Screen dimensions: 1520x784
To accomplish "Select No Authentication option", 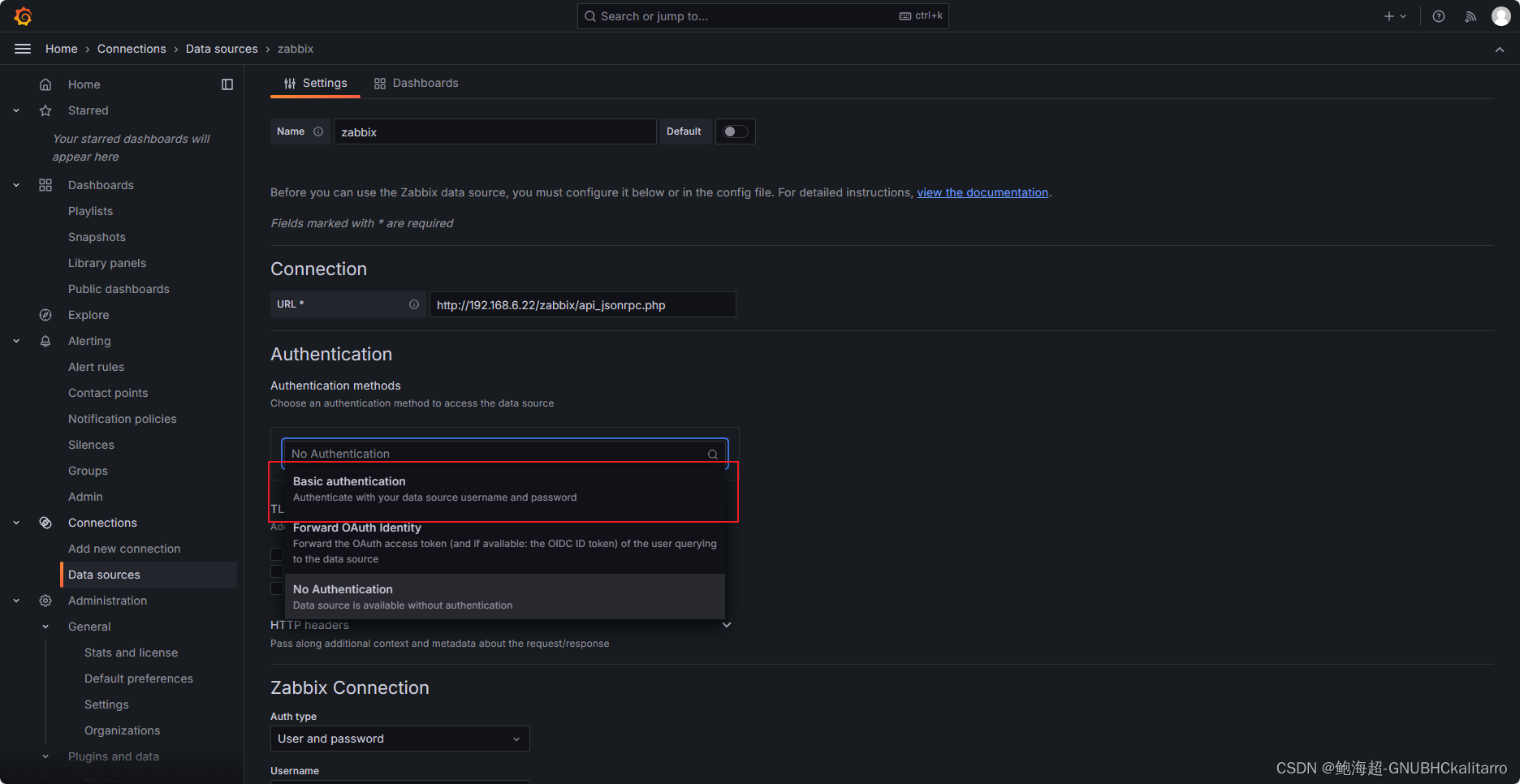I will [504, 597].
